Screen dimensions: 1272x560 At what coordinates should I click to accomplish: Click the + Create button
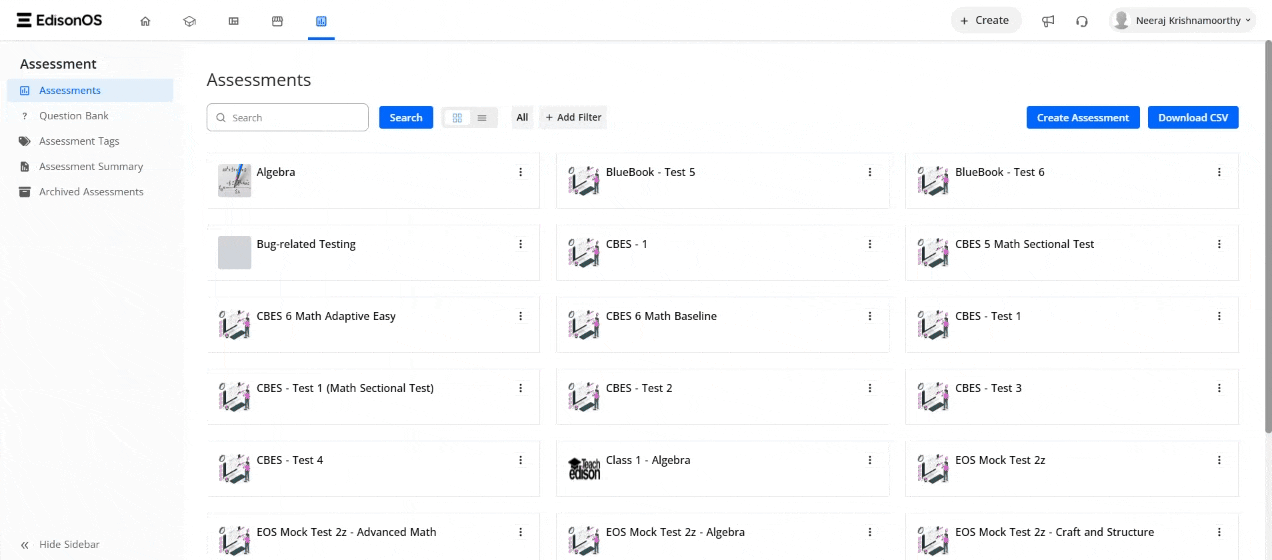pyautogui.click(x=985, y=20)
